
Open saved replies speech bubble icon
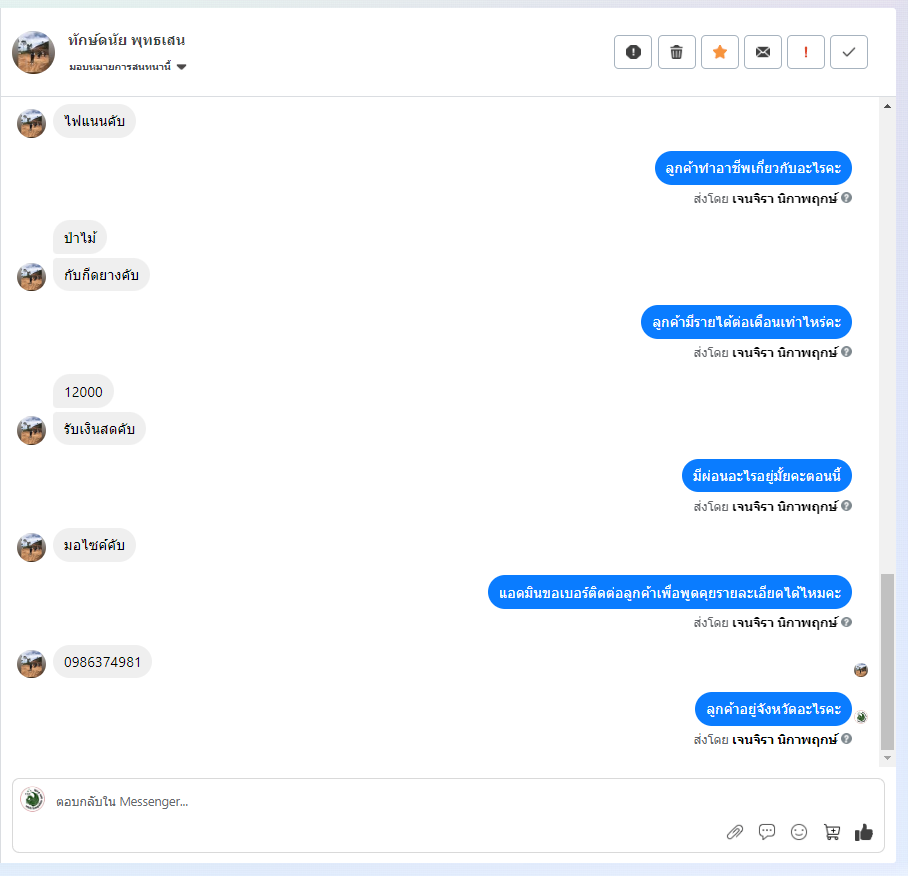pyautogui.click(x=767, y=833)
